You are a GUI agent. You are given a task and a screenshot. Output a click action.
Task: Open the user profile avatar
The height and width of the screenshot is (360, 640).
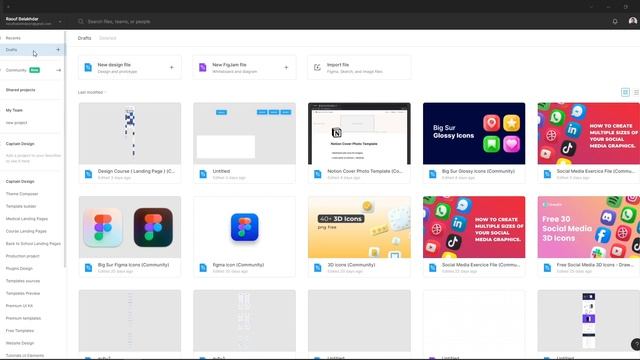click(x=633, y=21)
